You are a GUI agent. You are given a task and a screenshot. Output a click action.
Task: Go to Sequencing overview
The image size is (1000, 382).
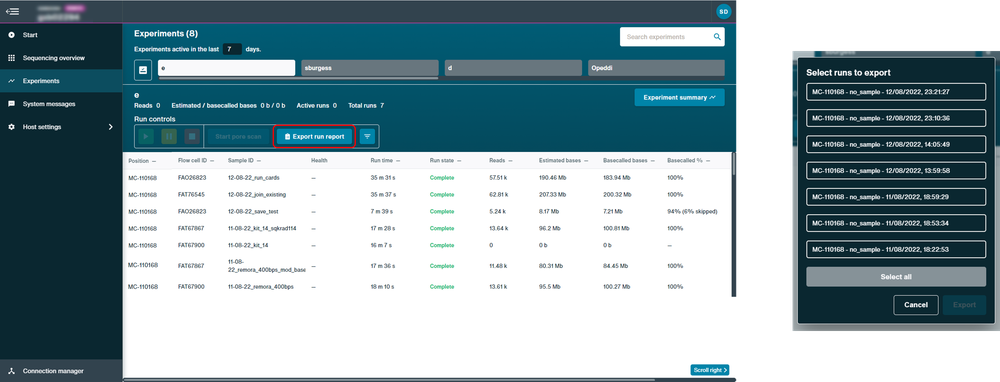pyautogui.click(x=61, y=58)
